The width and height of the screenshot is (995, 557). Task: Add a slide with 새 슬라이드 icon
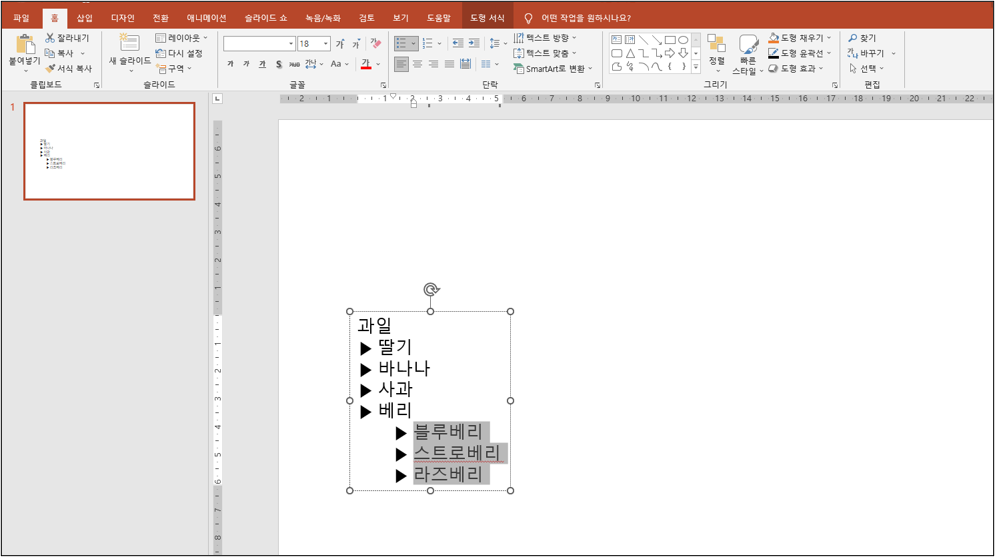pos(129,43)
